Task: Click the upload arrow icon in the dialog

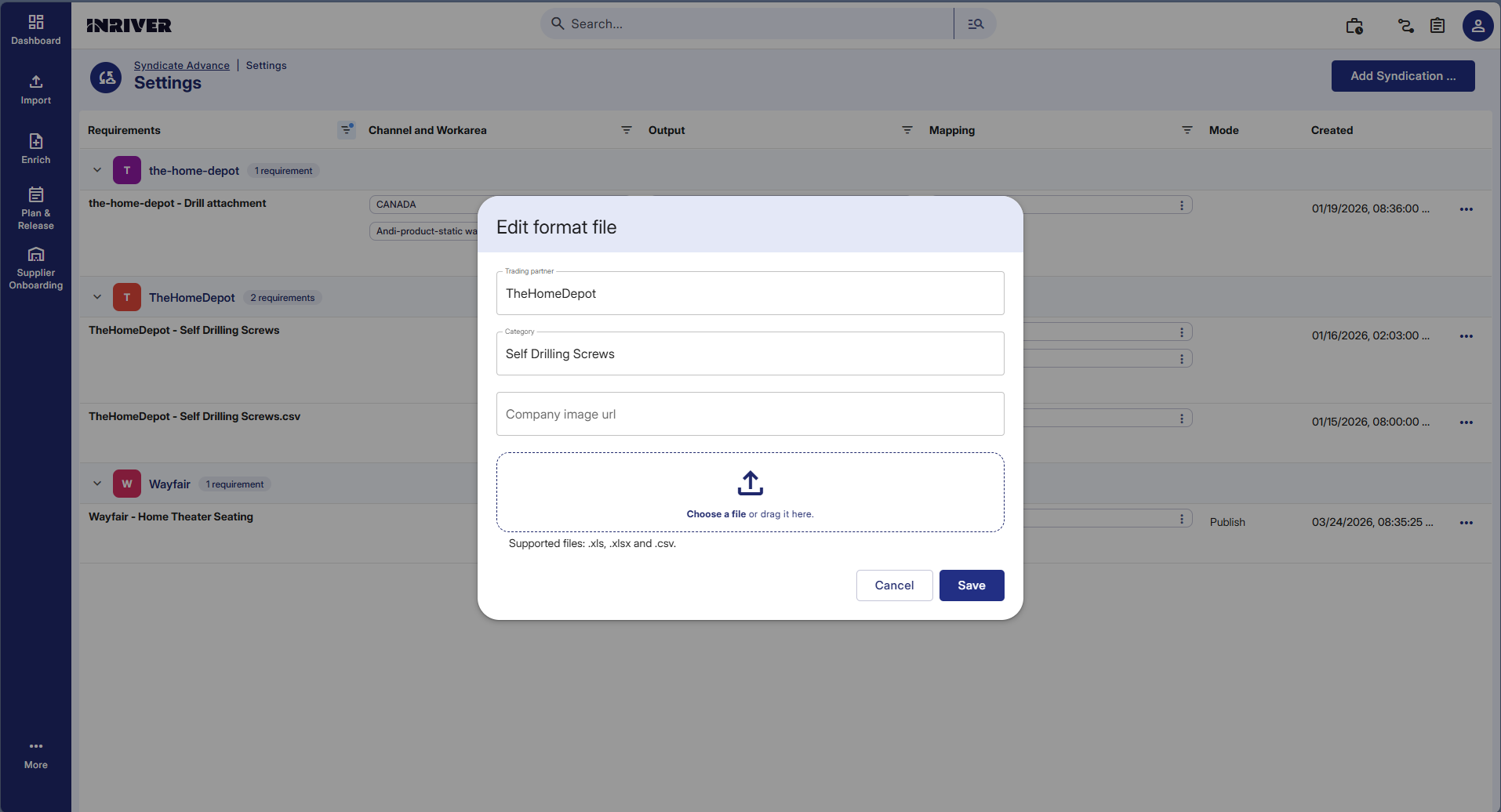Action: 750,483
